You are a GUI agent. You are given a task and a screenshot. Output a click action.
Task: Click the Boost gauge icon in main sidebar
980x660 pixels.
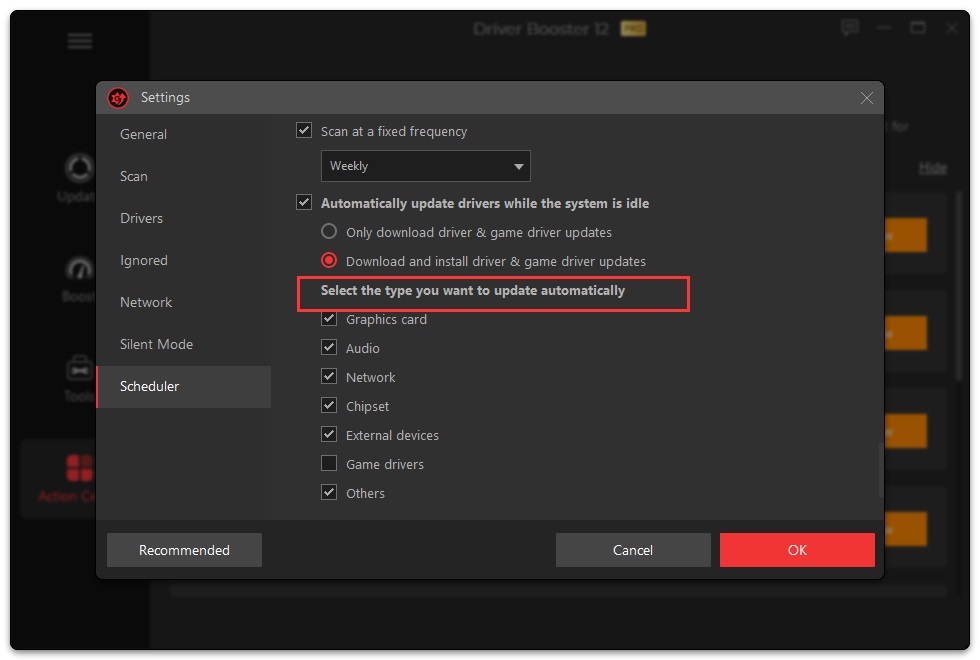(79, 269)
